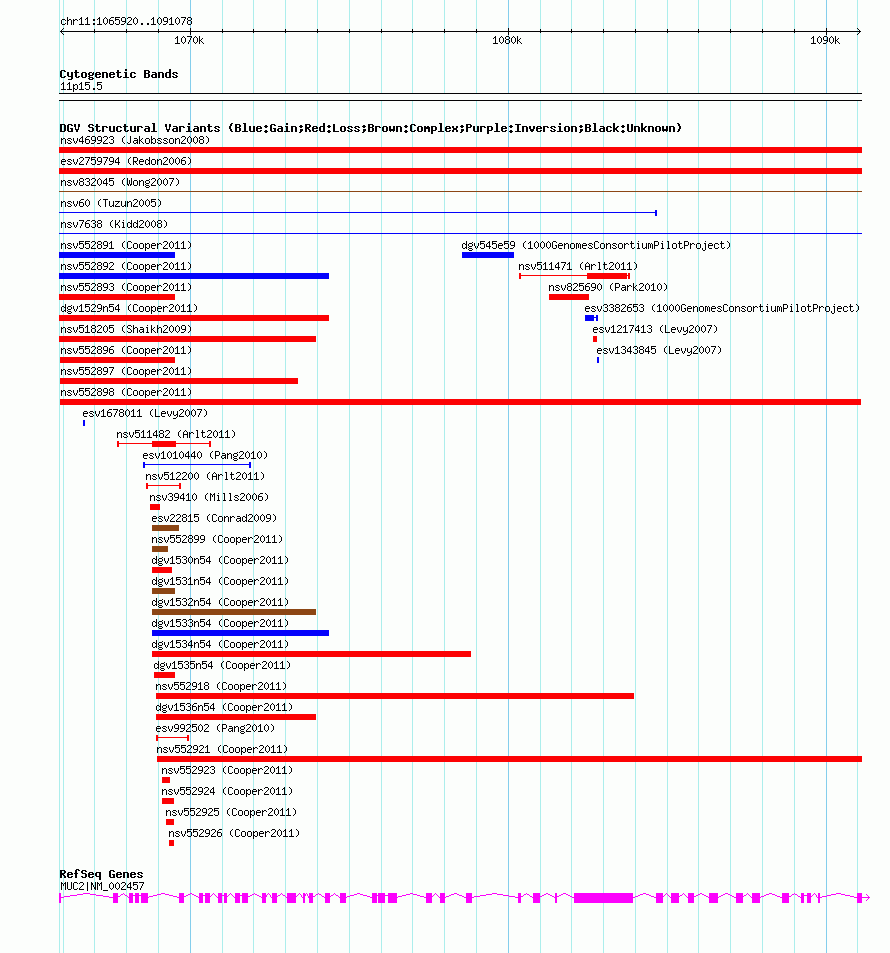
Task: Click nsv552896 (Cooper2011) label
Action: pyautogui.click(x=126, y=350)
